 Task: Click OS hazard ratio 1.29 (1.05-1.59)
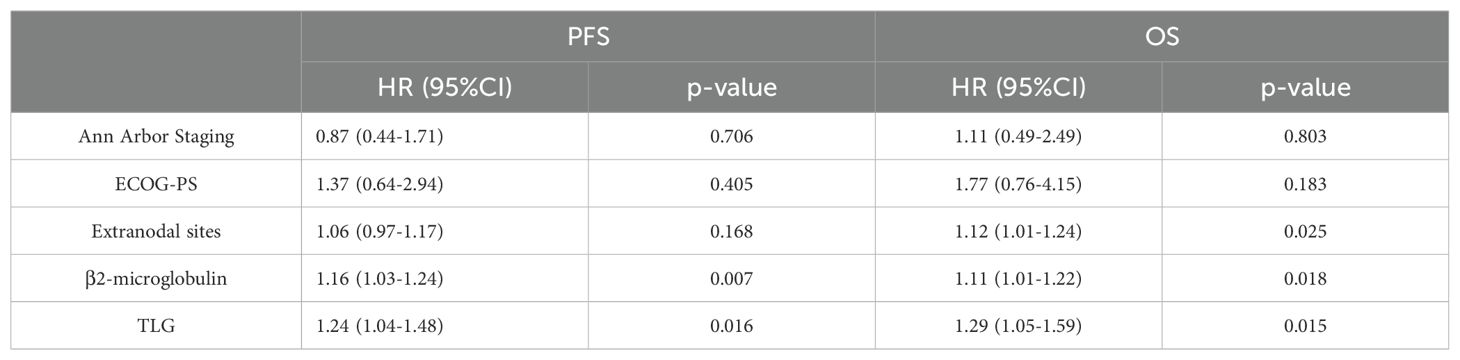[x=952, y=326]
